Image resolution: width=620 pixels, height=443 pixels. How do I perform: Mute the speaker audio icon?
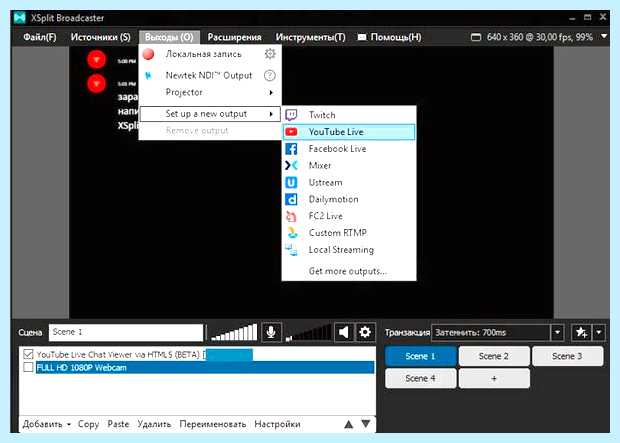click(x=344, y=332)
